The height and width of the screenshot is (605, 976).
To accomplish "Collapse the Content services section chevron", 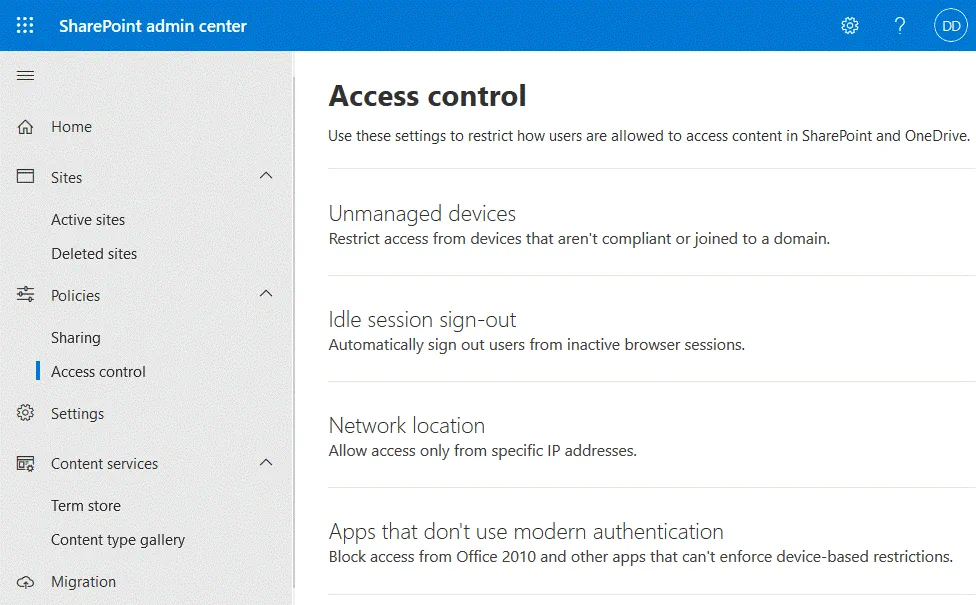I will (x=266, y=461).
